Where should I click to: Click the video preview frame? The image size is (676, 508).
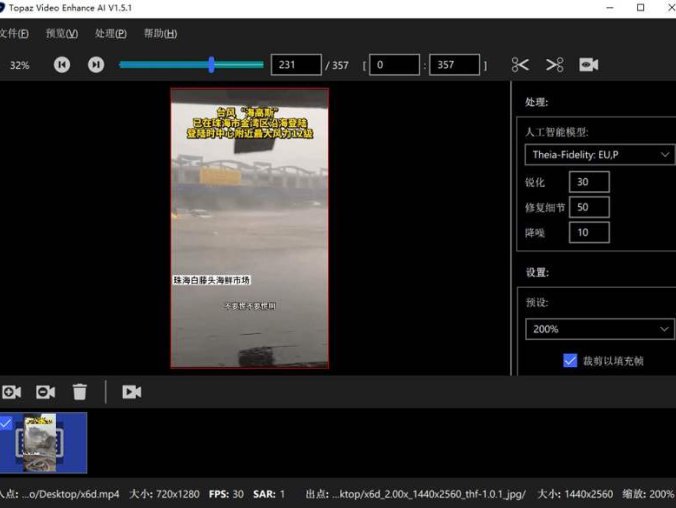pyautogui.click(x=250, y=228)
